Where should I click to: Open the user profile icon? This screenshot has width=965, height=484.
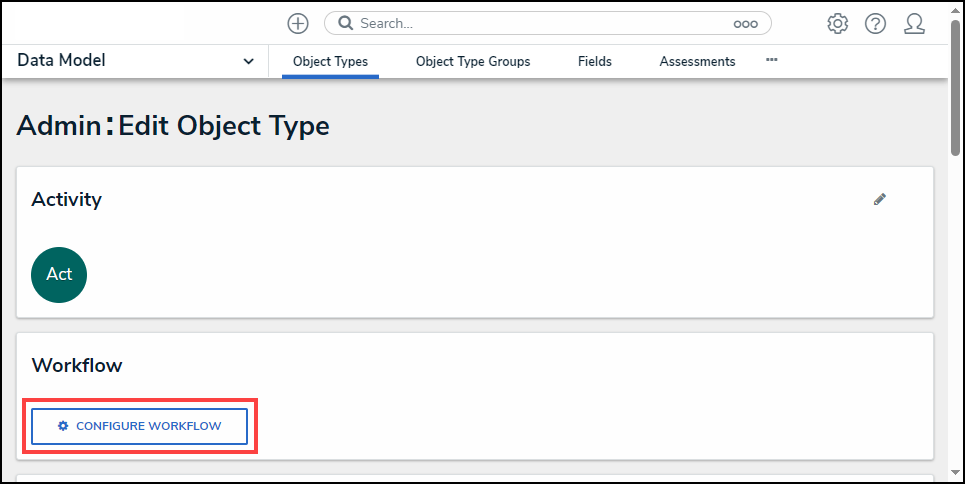[x=914, y=23]
